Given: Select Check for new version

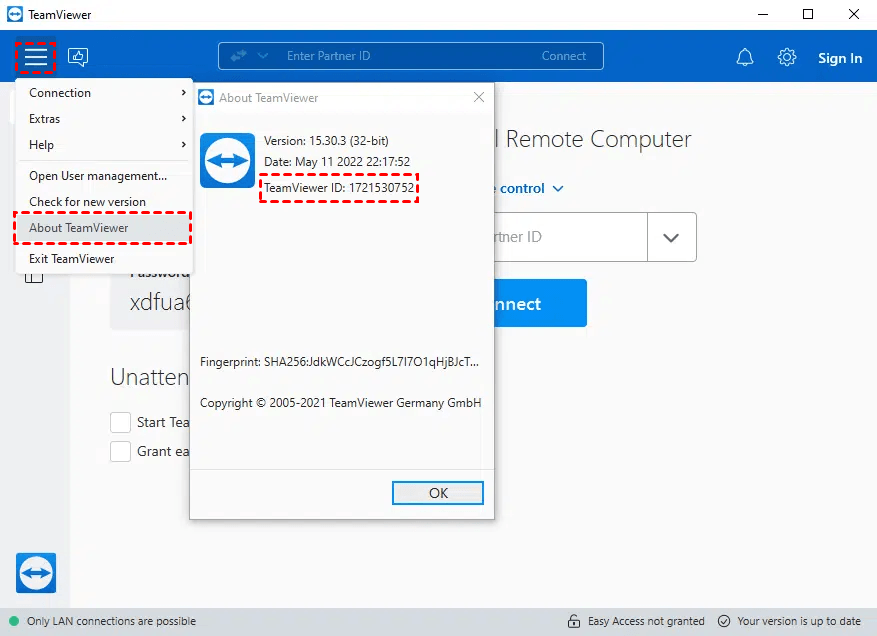Looking at the screenshot, I should click(x=104, y=201).
